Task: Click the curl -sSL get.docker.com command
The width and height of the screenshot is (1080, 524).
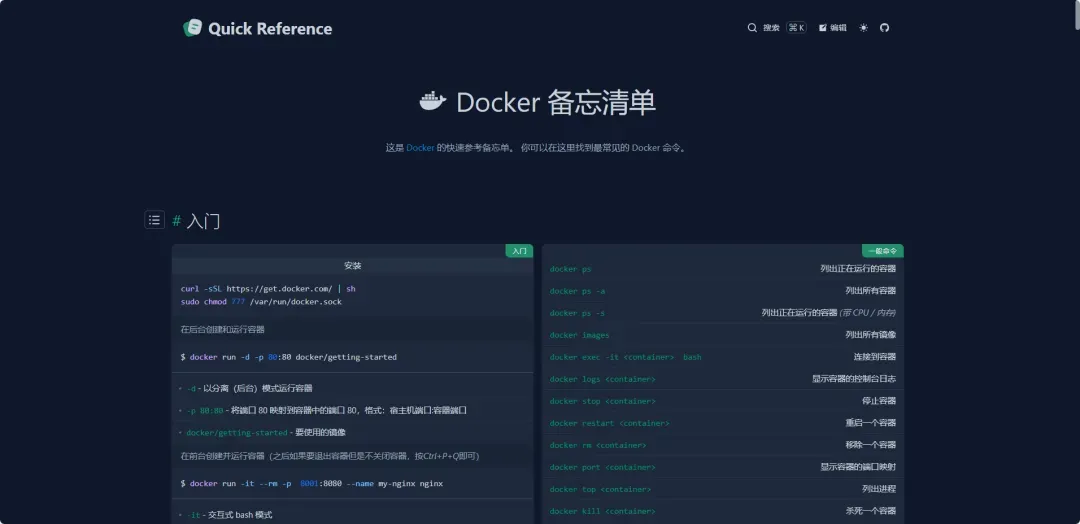Action: tap(268, 289)
